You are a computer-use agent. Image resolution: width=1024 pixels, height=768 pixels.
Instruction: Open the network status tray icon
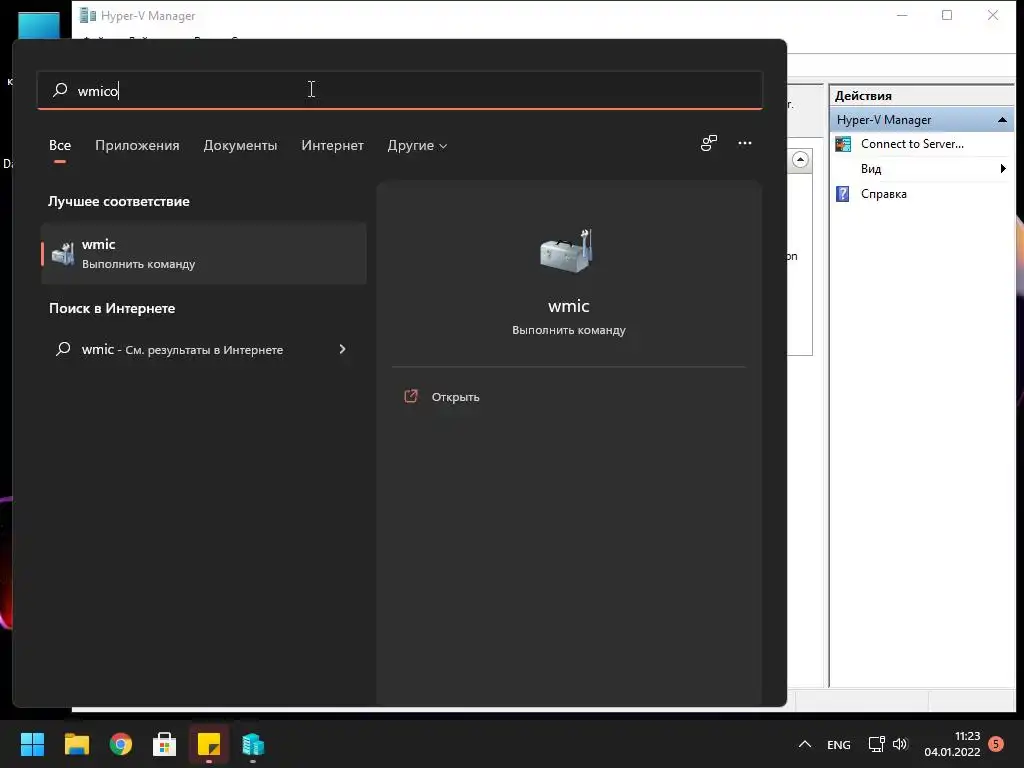(x=876, y=744)
